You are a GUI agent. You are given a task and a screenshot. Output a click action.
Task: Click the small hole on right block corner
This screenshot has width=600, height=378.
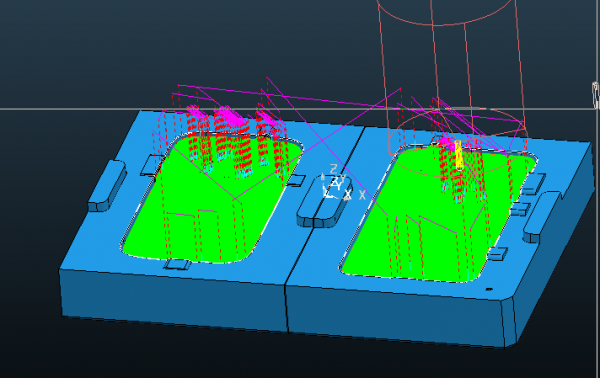point(489,289)
